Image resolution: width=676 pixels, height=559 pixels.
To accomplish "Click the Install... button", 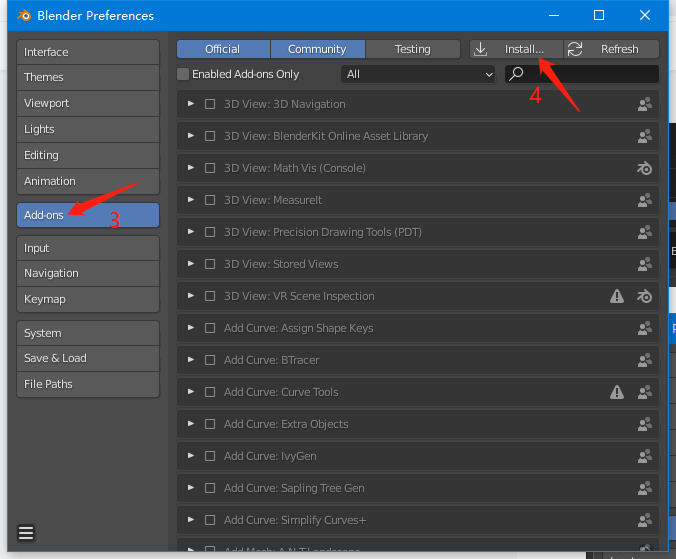I will (x=516, y=49).
